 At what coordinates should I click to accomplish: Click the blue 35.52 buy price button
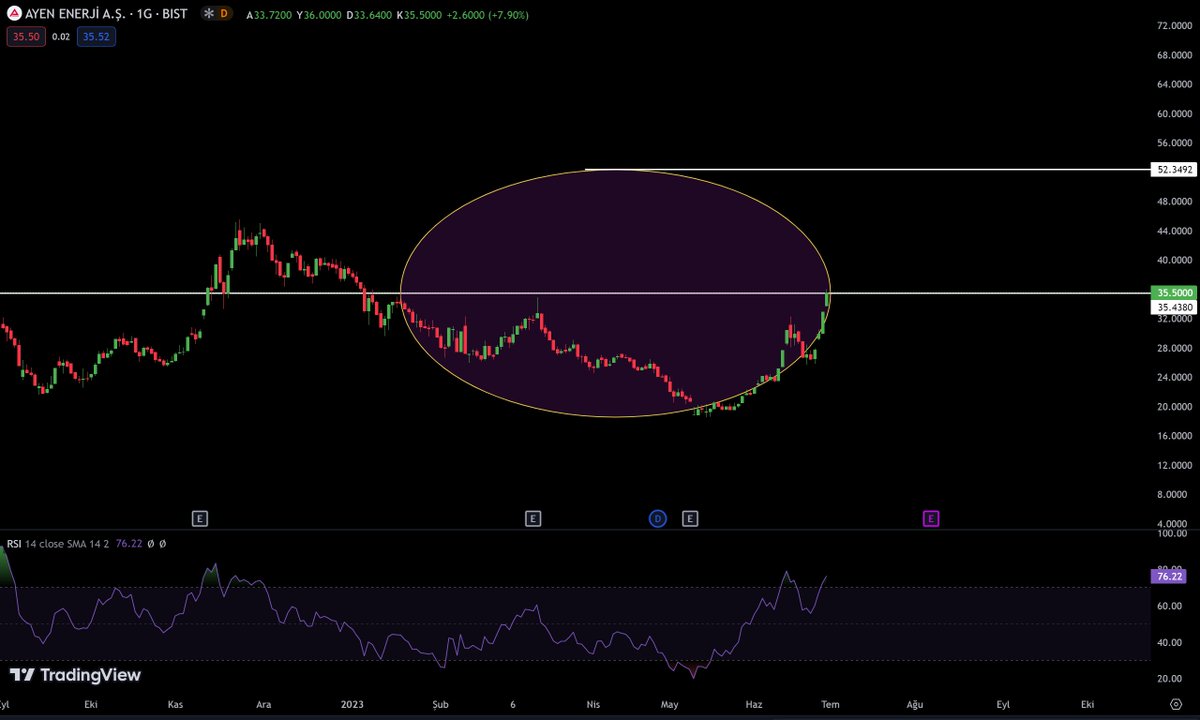(96, 36)
